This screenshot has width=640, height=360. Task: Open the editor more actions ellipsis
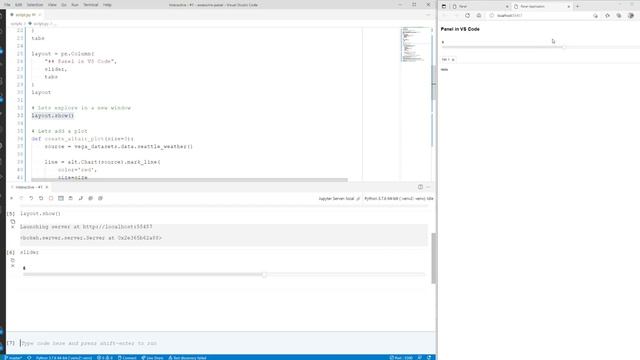pyautogui.click(x=428, y=15)
